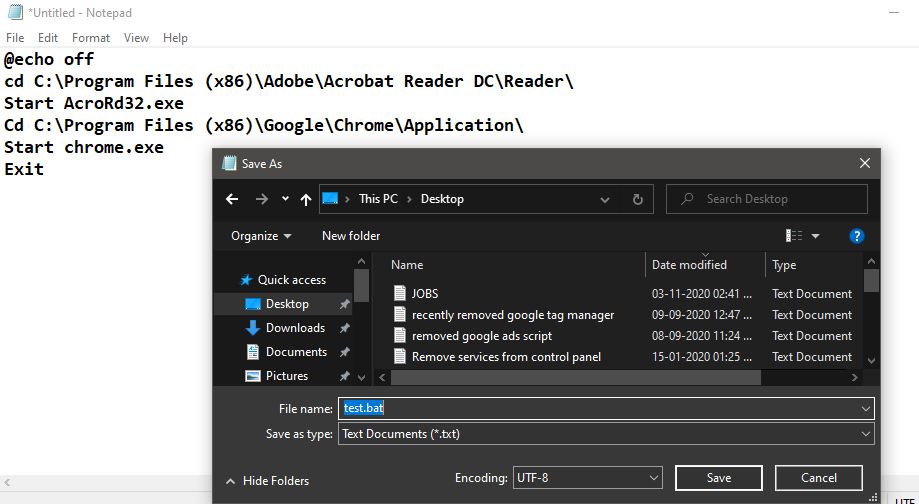Go up one folder level
This screenshot has height=504, width=919.
pyautogui.click(x=305, y=199)
